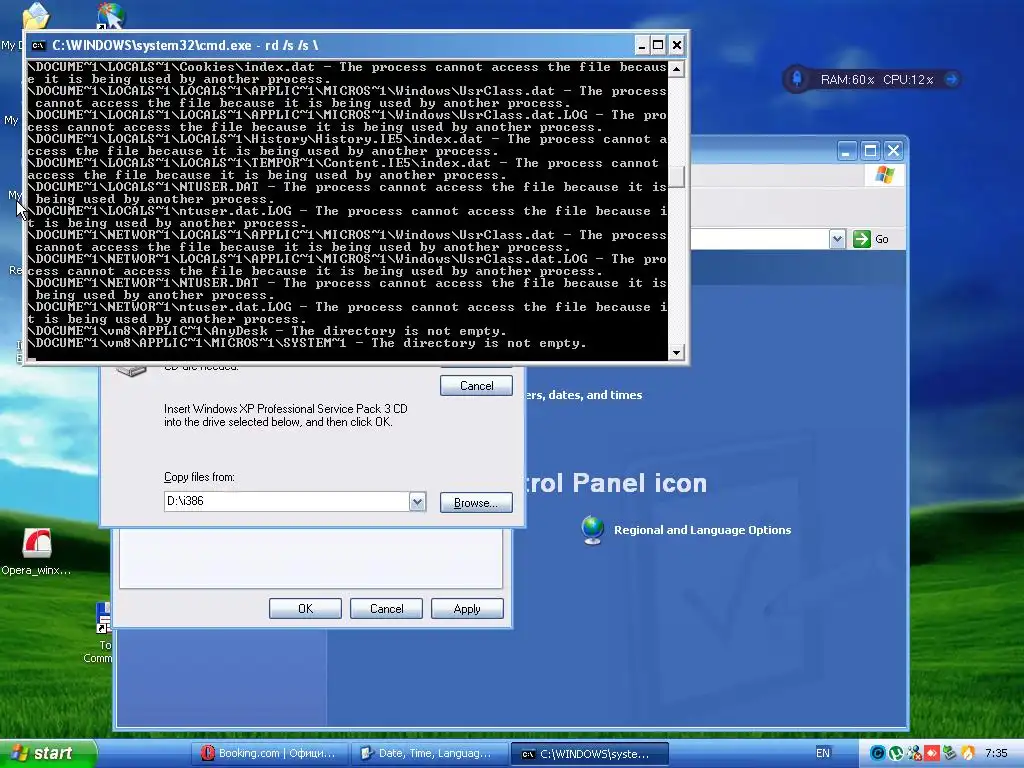Screen dimensions: 1024x768
Task: Click Cancel next to the Apply button
Action: click(x=386, y=609)
